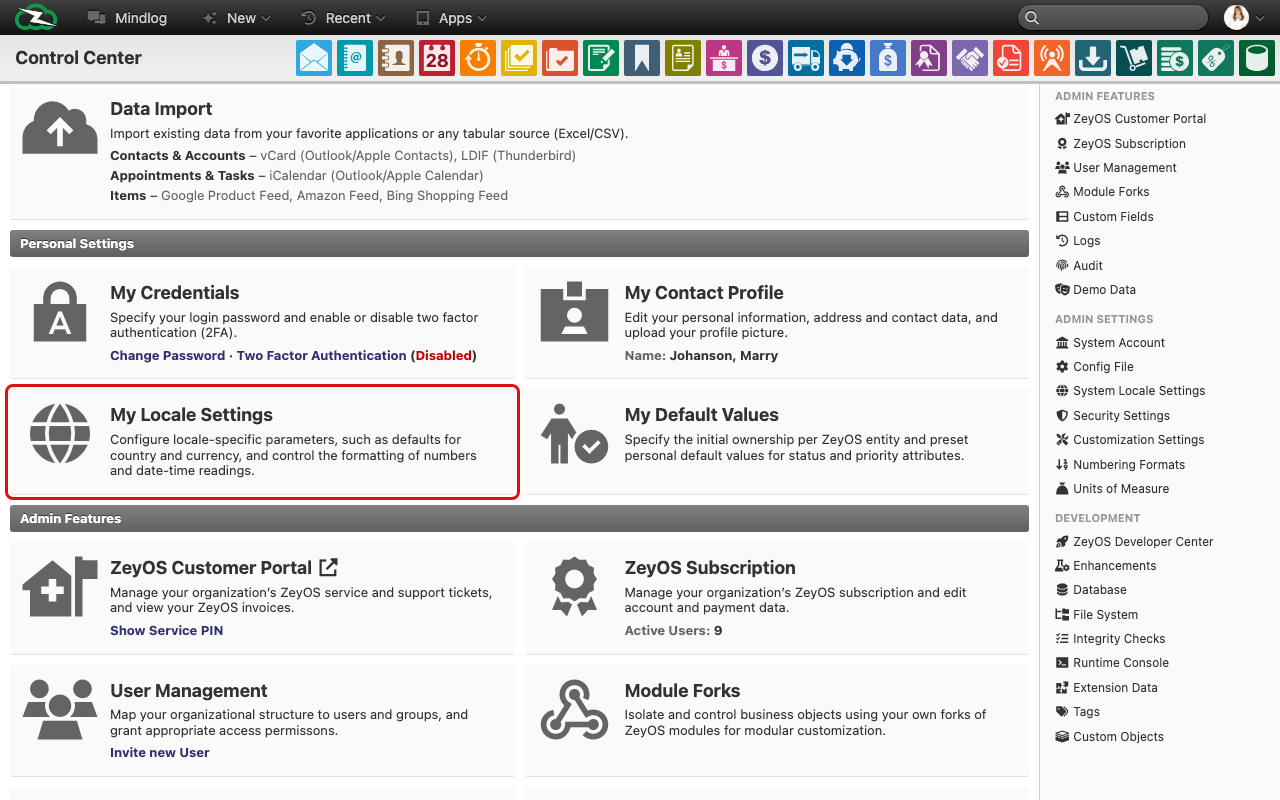Image resolution: width=1280 pixels, height=800 pixels.
Task: Open the user avatar menu
Action: coord(1246,17)
